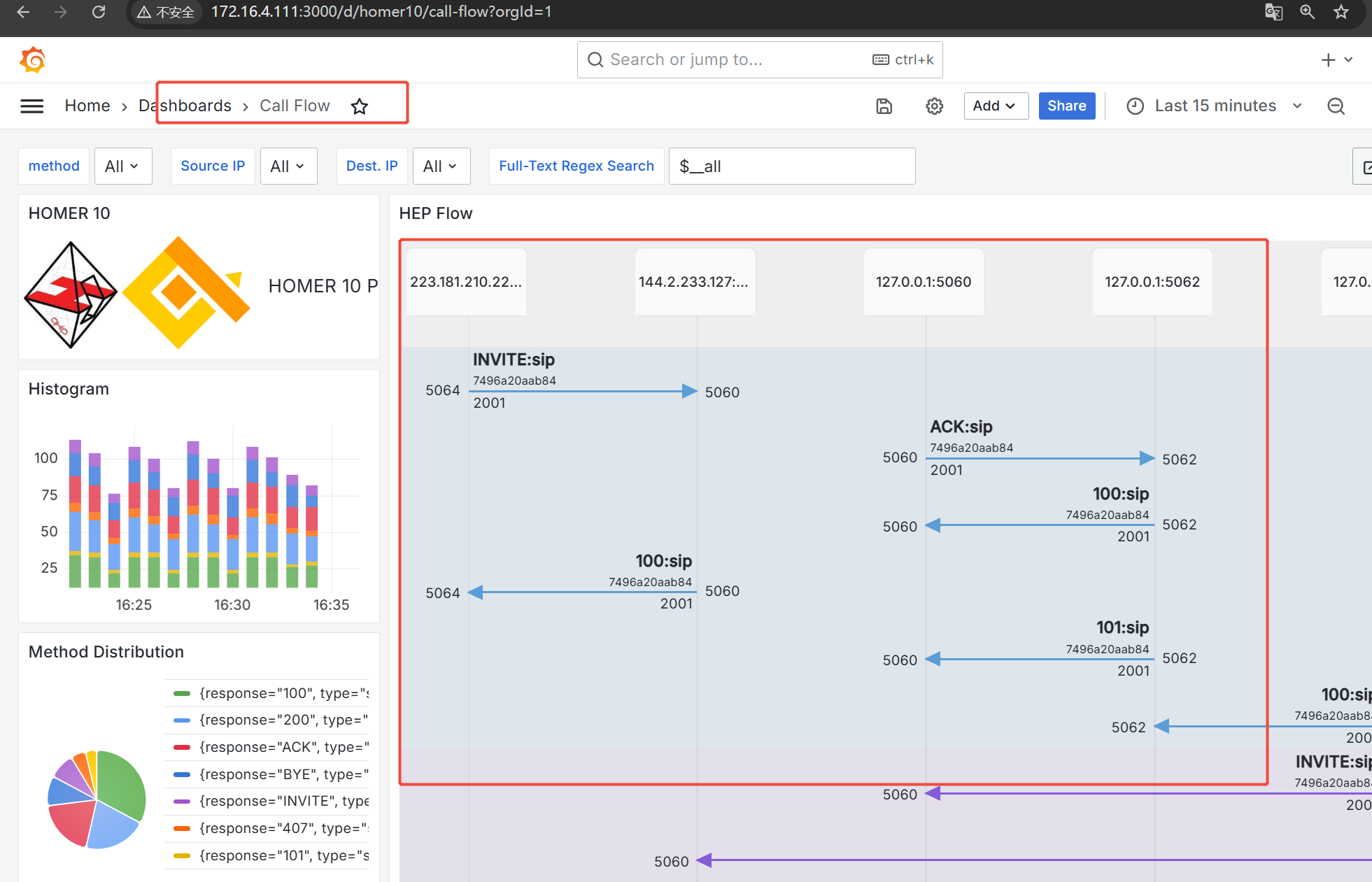Select host 127.0.0.1:5060 column header
This screenshot has width=1372, height=882.
tap(924, 282)
